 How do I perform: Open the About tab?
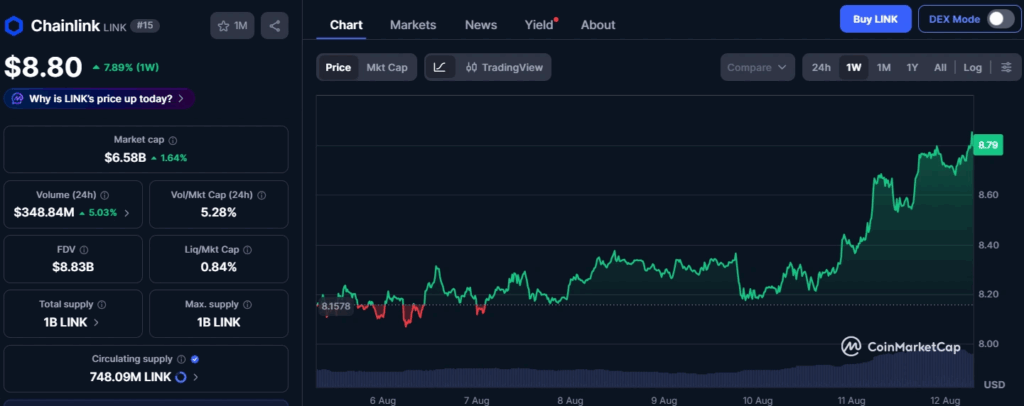click(x=598, y=25)
